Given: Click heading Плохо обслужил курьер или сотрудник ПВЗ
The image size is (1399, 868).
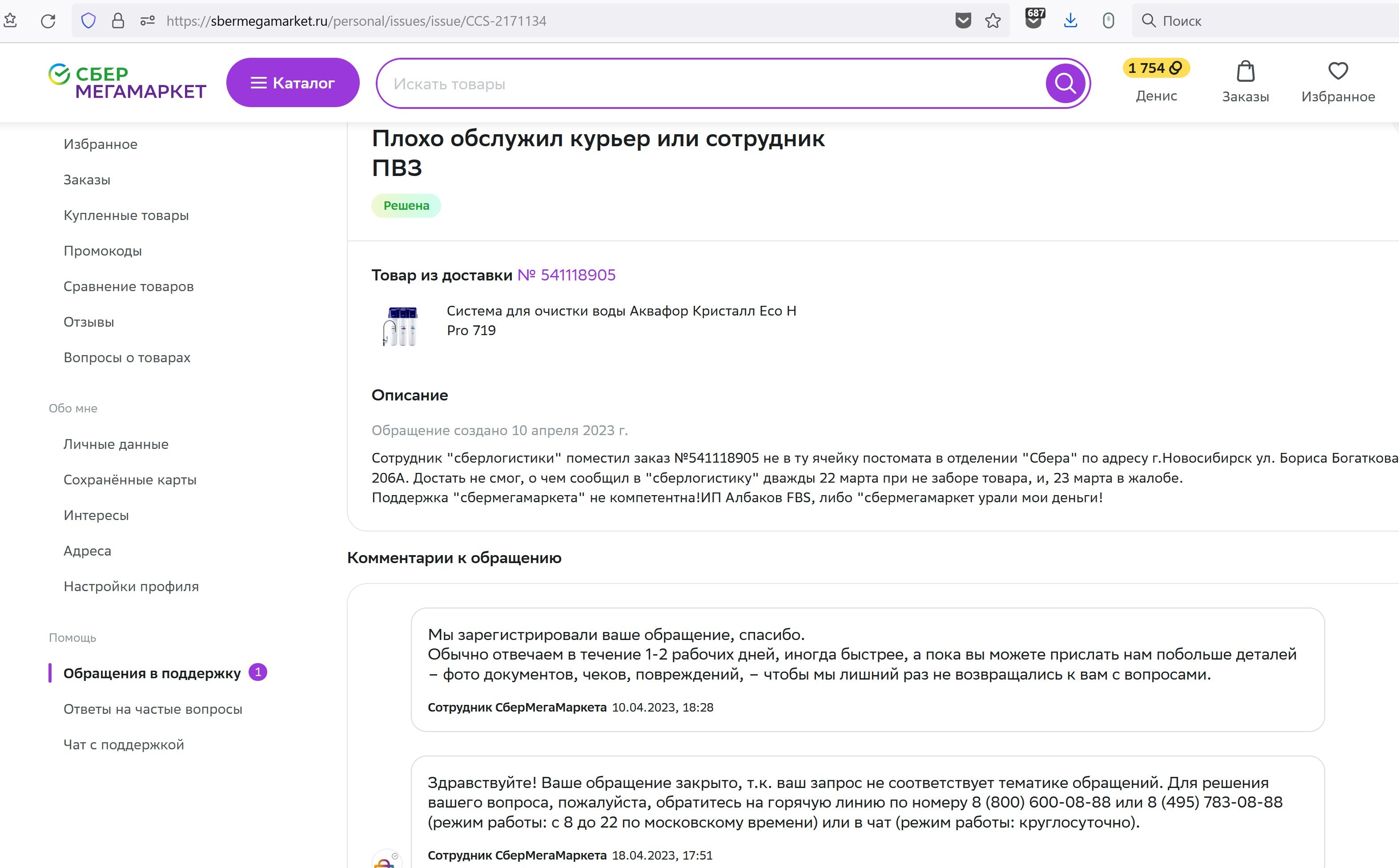Looking at the screenshot, I should pos(599,153).
